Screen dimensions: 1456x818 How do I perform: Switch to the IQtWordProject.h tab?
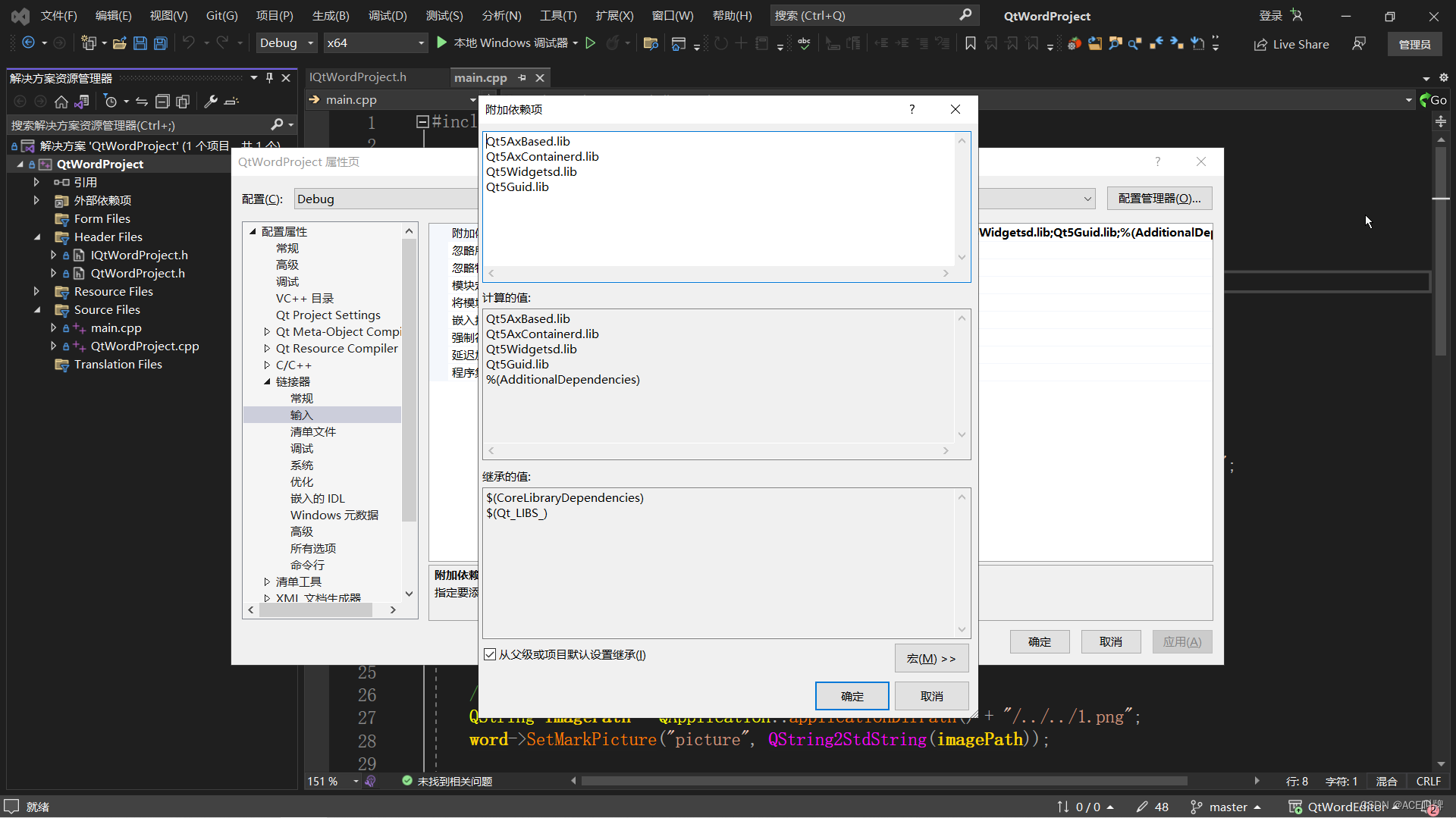[x=356, y=77]
